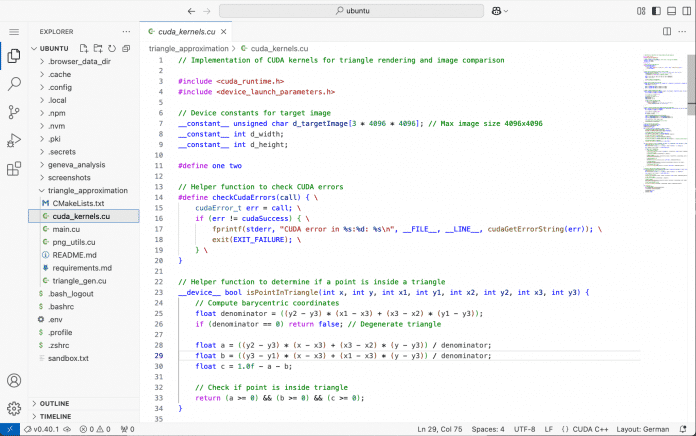
Task: Open the Accounts menu icon
Action: pos(14,381)
